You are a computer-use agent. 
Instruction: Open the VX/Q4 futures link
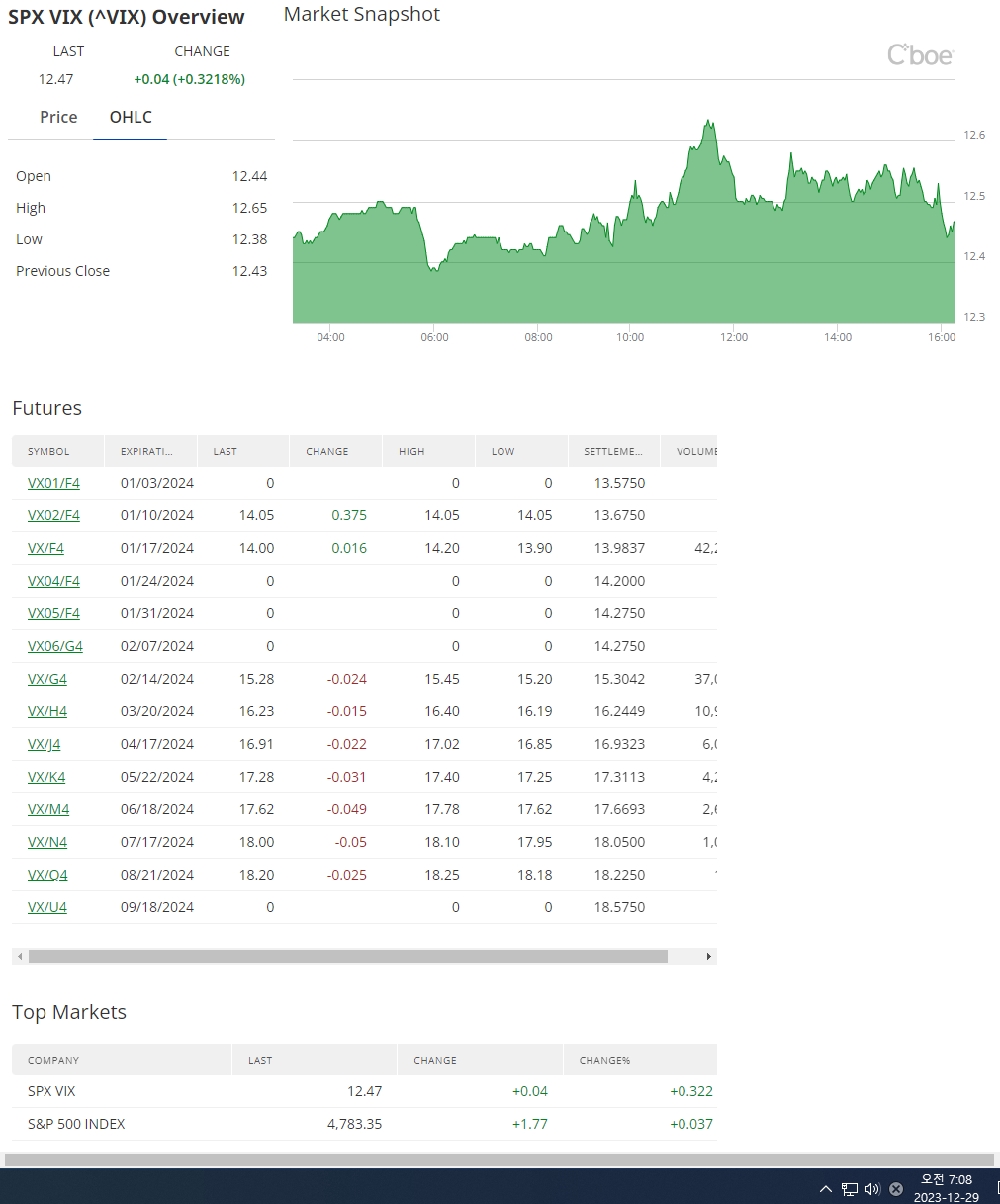pyautogui.click(x=47, y=875)
